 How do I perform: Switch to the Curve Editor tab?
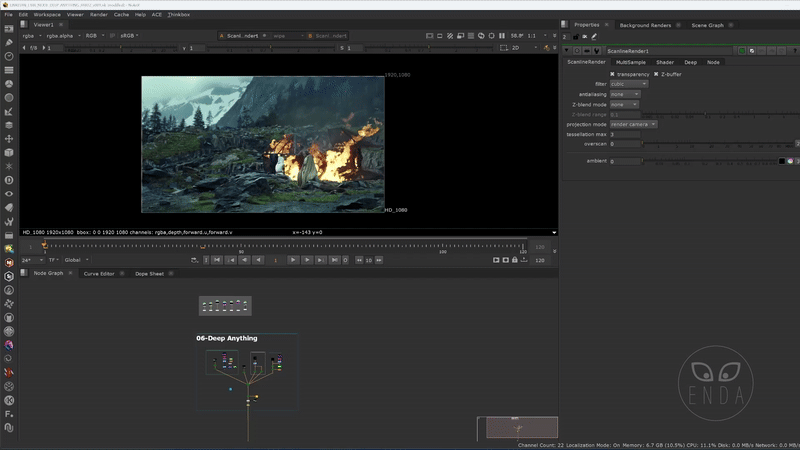98,273
